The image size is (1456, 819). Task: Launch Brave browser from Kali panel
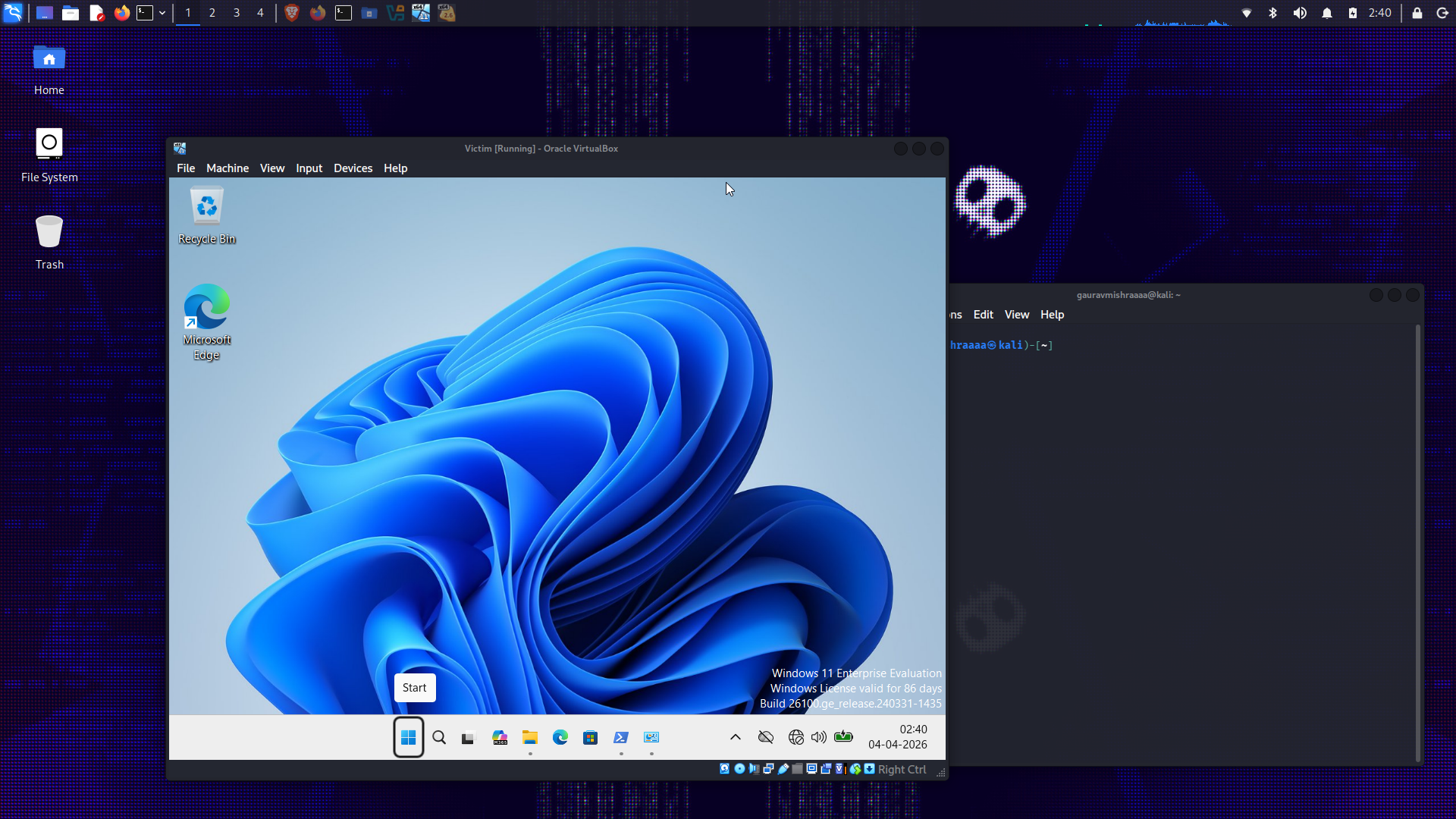[291, 13]
